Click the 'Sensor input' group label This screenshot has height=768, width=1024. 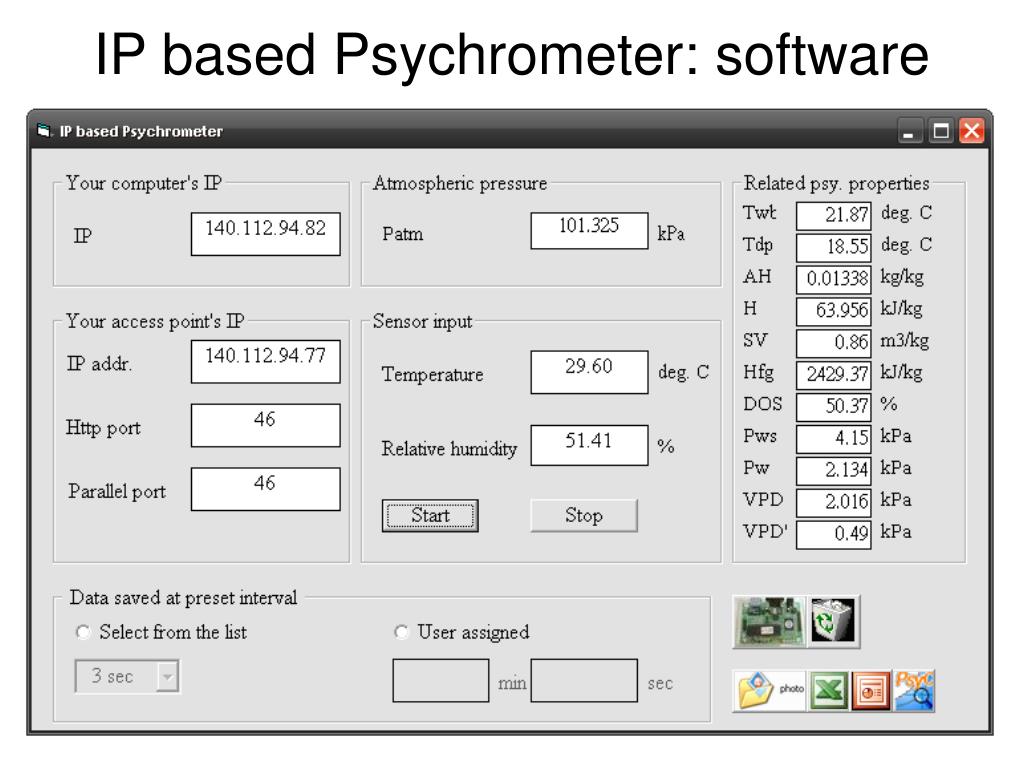click(x=423, y=321)
